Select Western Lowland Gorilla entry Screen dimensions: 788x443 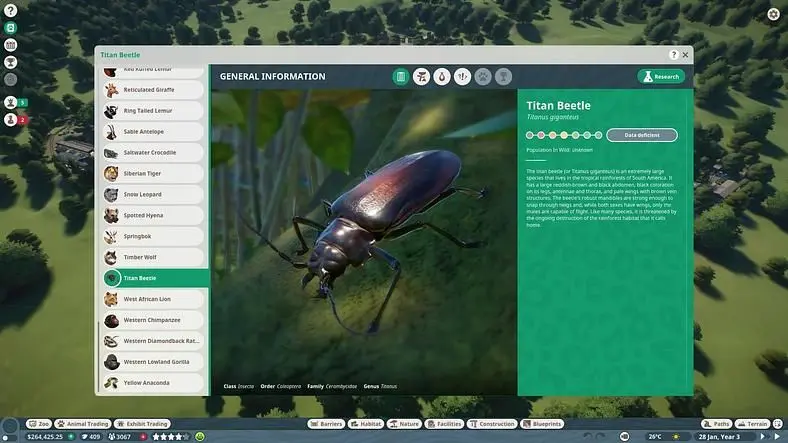click(x=153, y=362)
